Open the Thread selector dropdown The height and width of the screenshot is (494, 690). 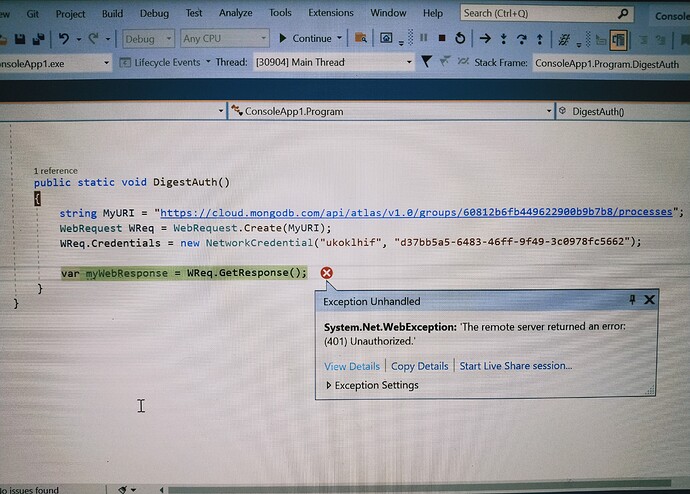pos(334,62)
